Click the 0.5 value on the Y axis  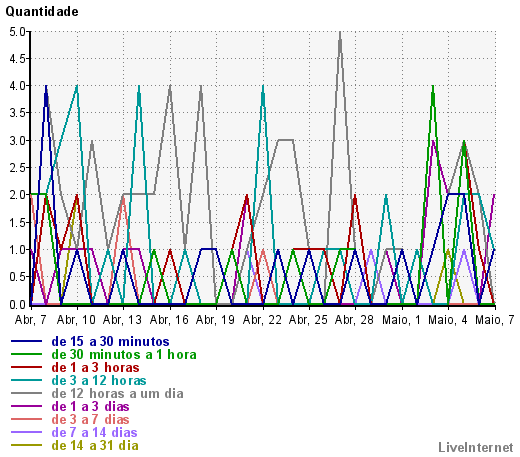tap(17, 277)
